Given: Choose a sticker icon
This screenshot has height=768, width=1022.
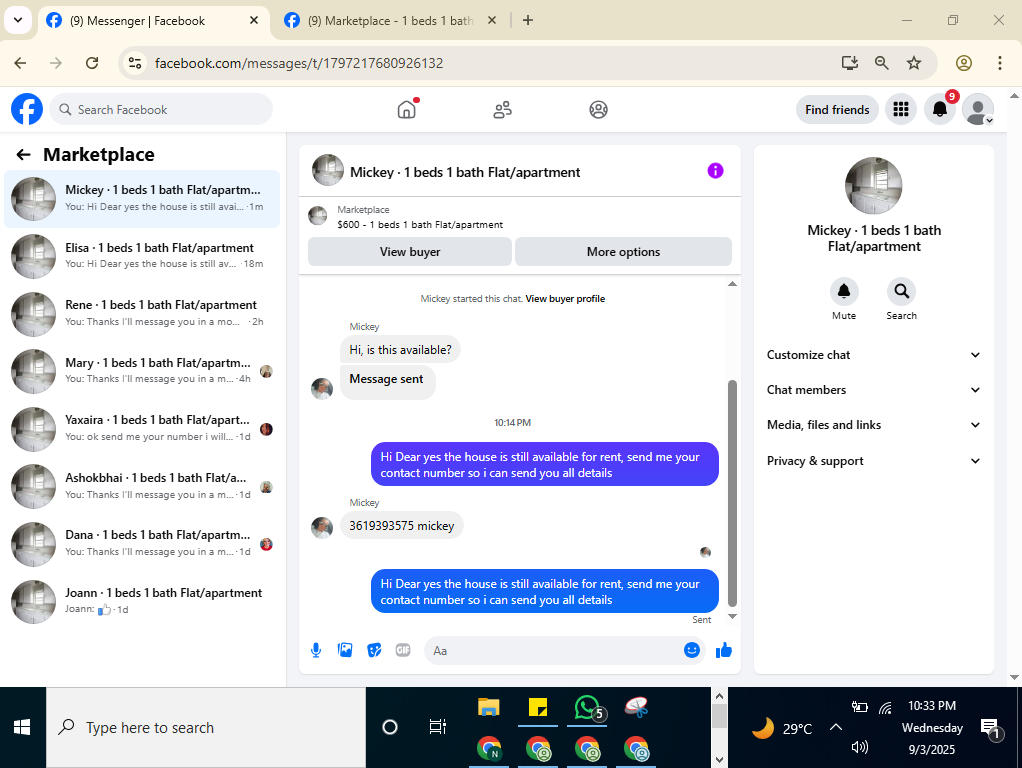Looking at the screenshot, I should [374, 650].
